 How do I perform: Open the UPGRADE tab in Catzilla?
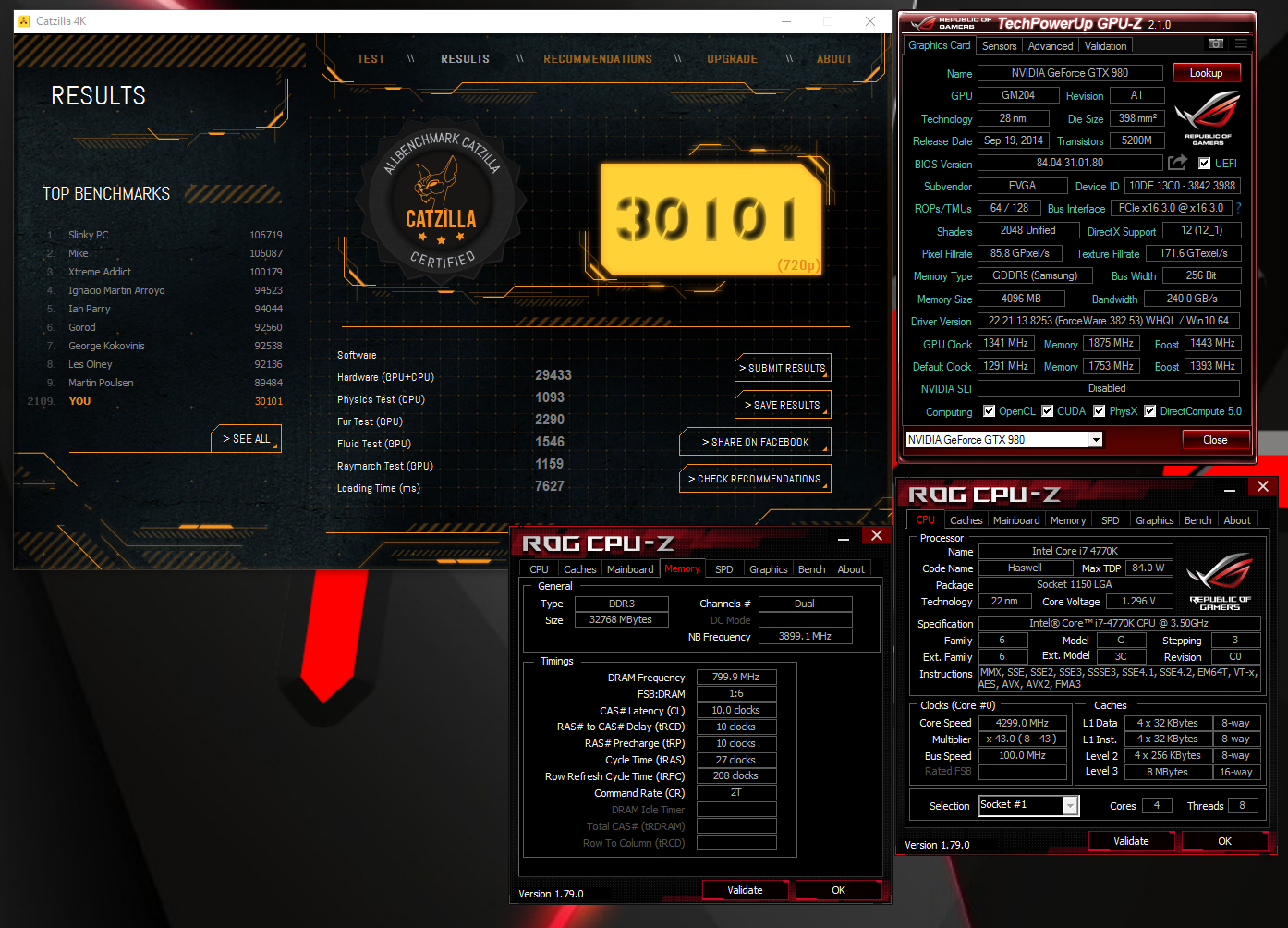point(733,59)
